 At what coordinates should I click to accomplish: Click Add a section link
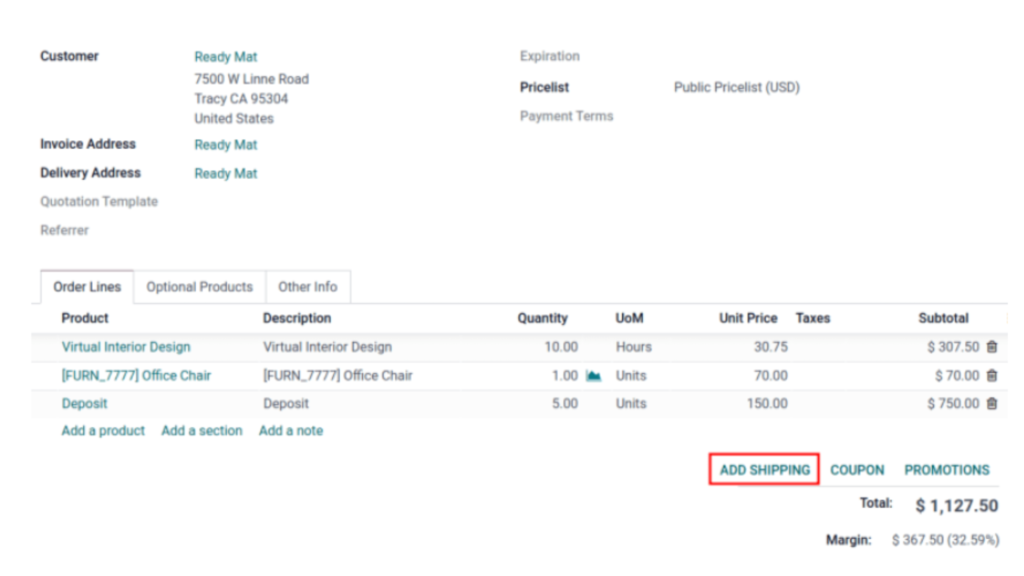pyautogui.click(x=202, y=431)
